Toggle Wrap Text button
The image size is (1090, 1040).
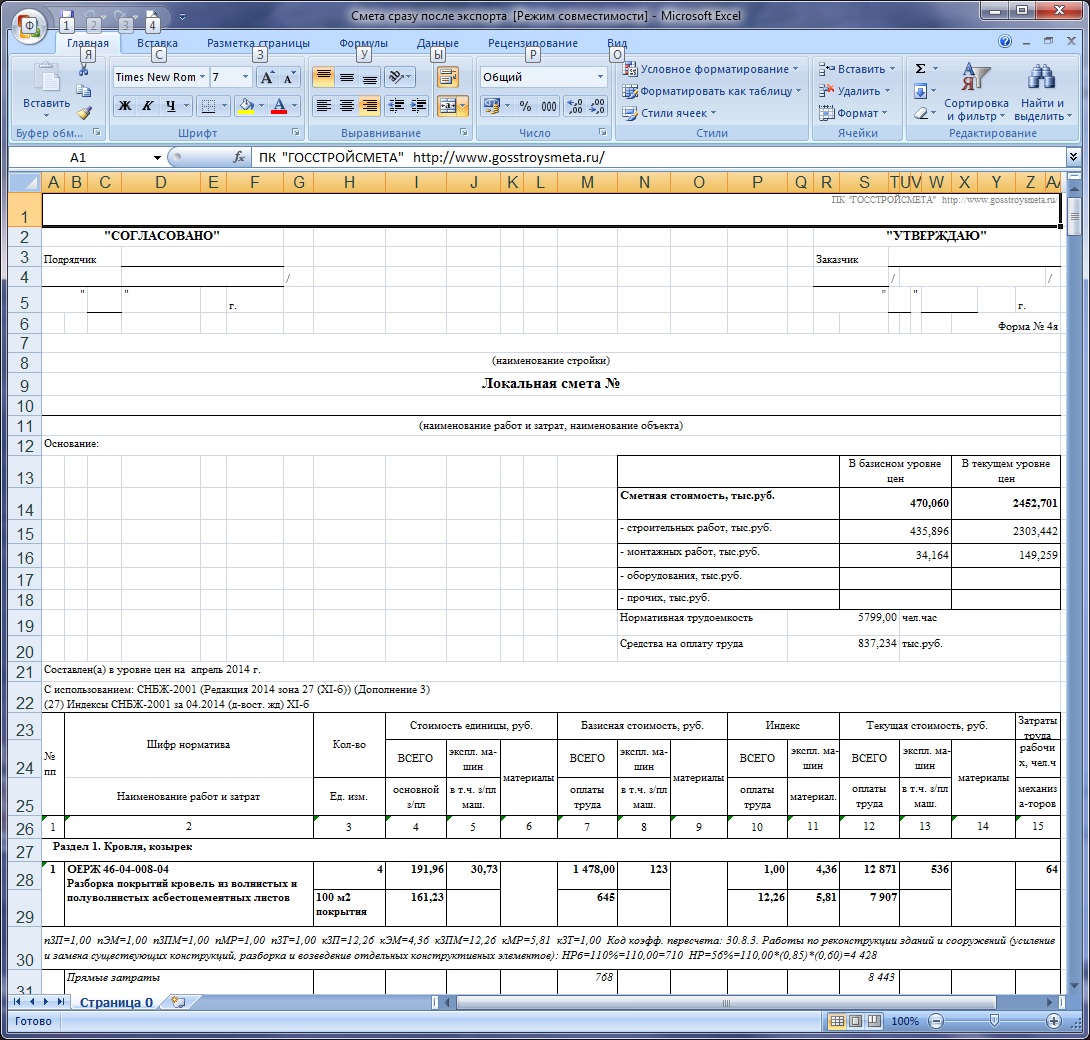point(447,78)
